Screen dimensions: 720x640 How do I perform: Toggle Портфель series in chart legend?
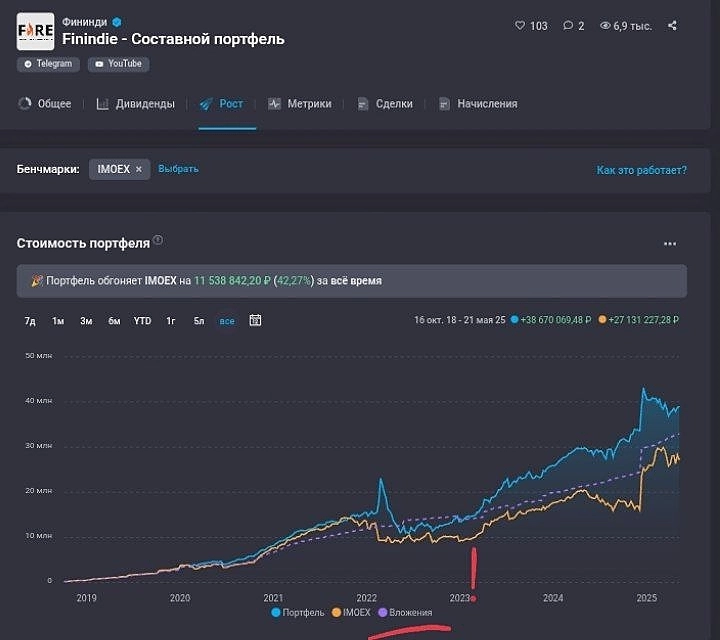tap(297, 612)
